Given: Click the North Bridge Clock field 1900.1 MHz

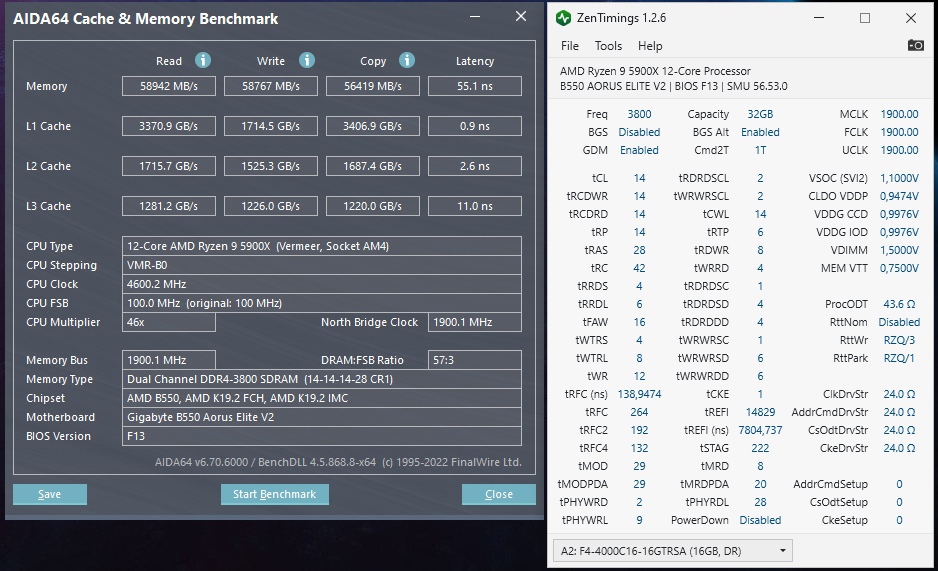Looking at the screenshot, I should pyautogui.click(x=475, y=322).
